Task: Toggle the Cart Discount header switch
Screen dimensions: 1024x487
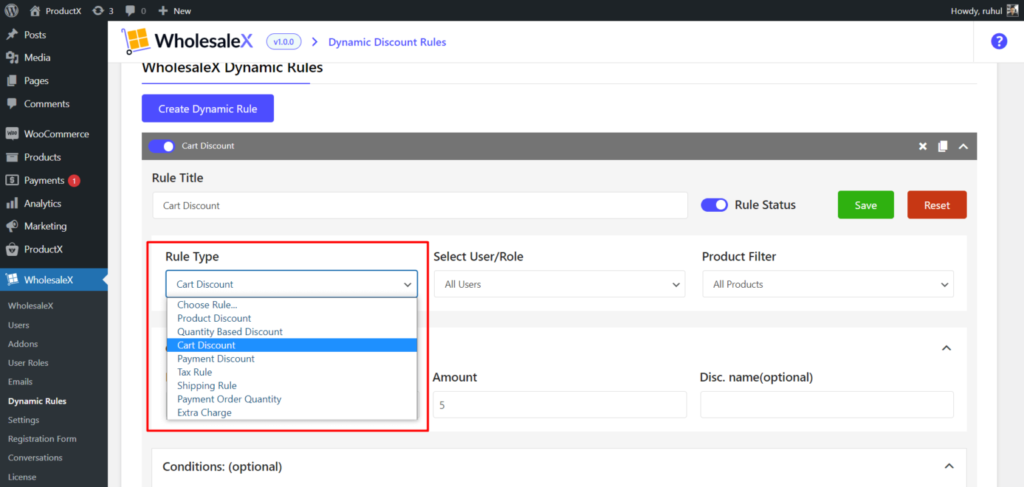Action: tap(161, 146)
